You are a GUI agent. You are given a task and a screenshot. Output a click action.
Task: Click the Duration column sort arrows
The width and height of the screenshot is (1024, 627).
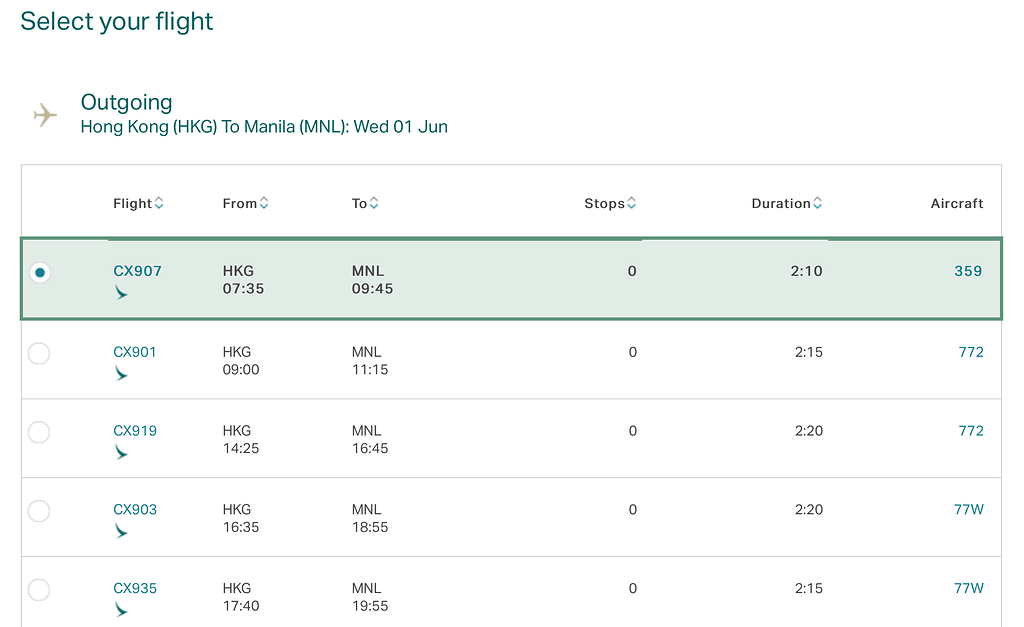click(x=818, y=202)
